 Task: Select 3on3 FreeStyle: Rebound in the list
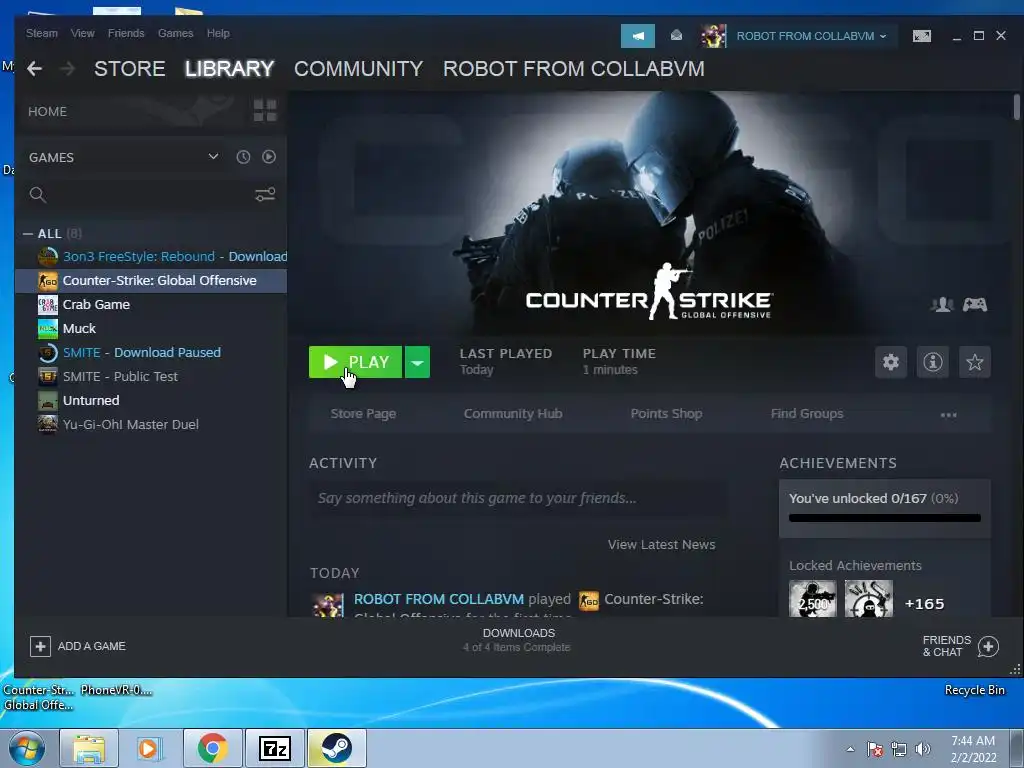click(152, 257)
